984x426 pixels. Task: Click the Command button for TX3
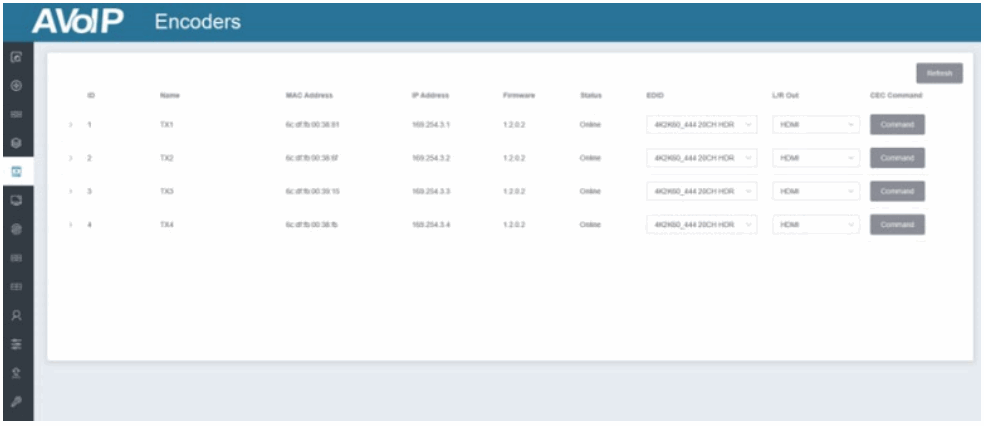[x=897, y=191]
